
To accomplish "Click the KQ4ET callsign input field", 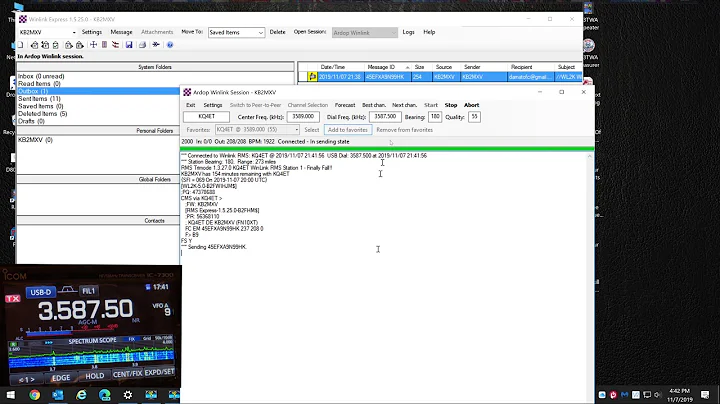I will pyautogui.click(x=206, y=117).
